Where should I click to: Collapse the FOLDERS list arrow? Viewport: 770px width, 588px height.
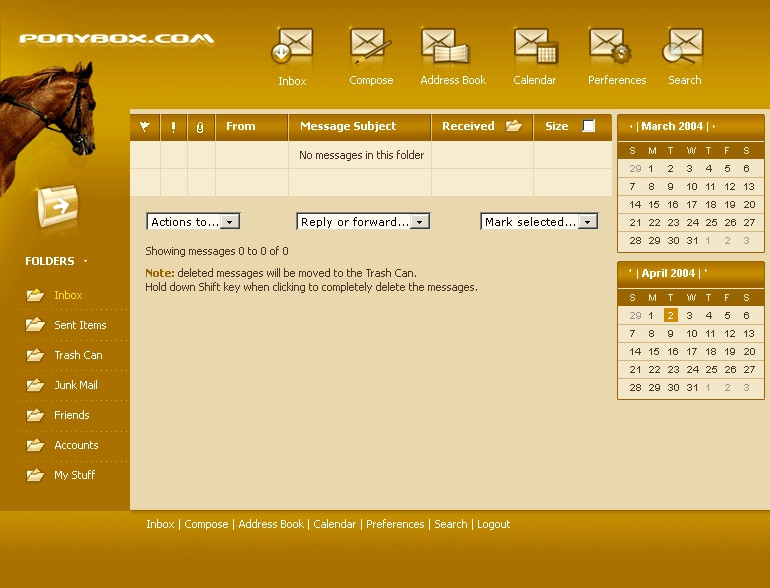coord(85,261)
